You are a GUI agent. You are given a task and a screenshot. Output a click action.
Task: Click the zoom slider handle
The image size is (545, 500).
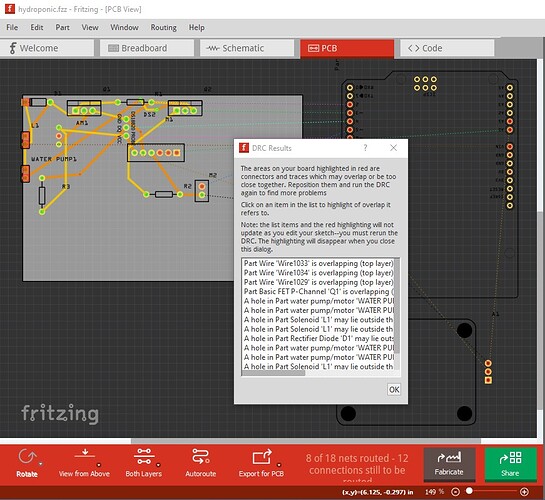pyautogui.click(x=469, y=491)
